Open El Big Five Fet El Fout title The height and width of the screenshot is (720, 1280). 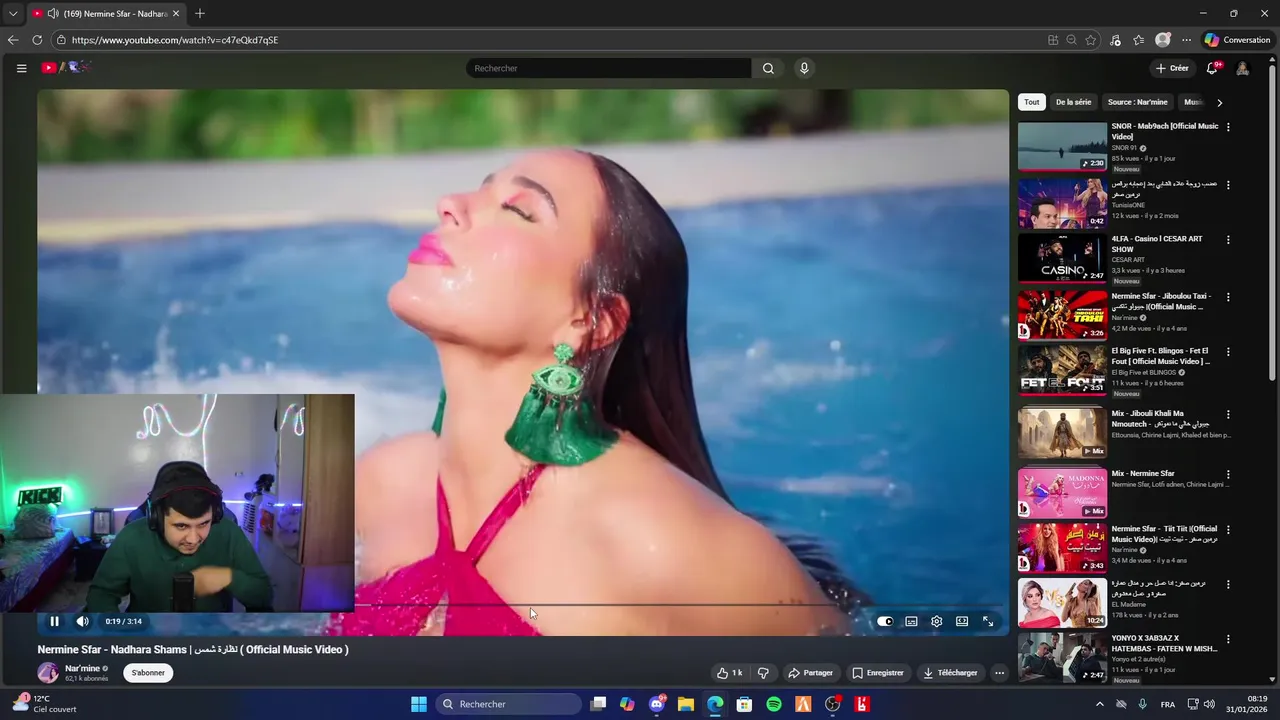[1161, 356]
